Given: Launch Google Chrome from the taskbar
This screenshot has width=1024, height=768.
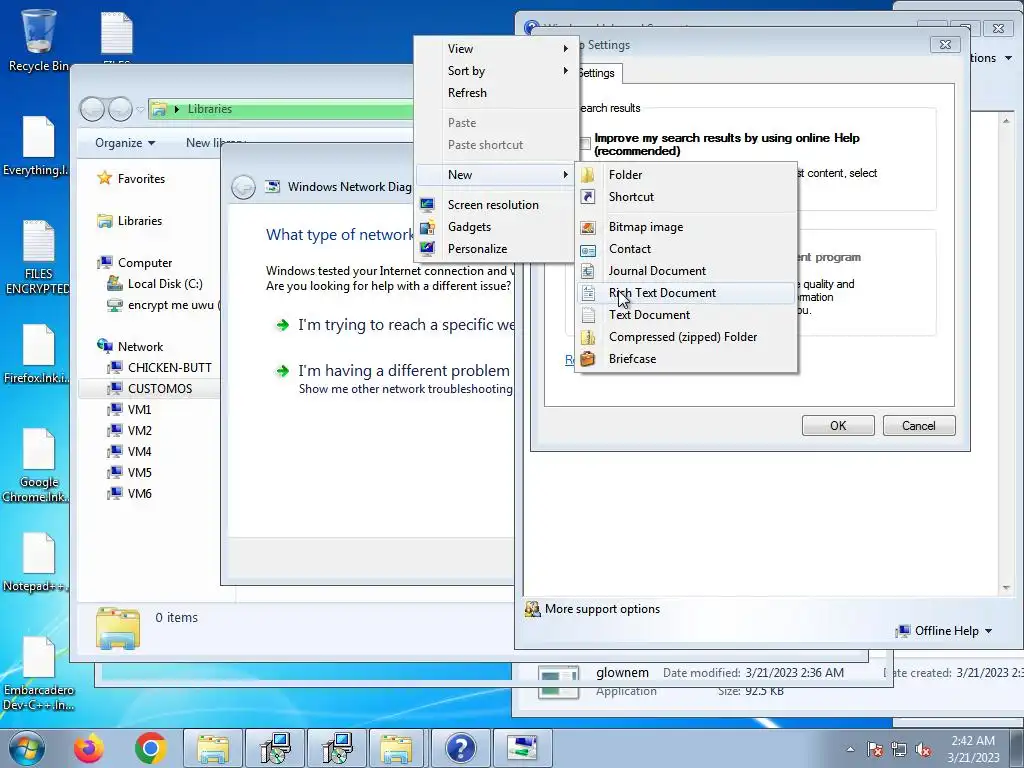Looking at the screenshot, I should pos(150,748).
